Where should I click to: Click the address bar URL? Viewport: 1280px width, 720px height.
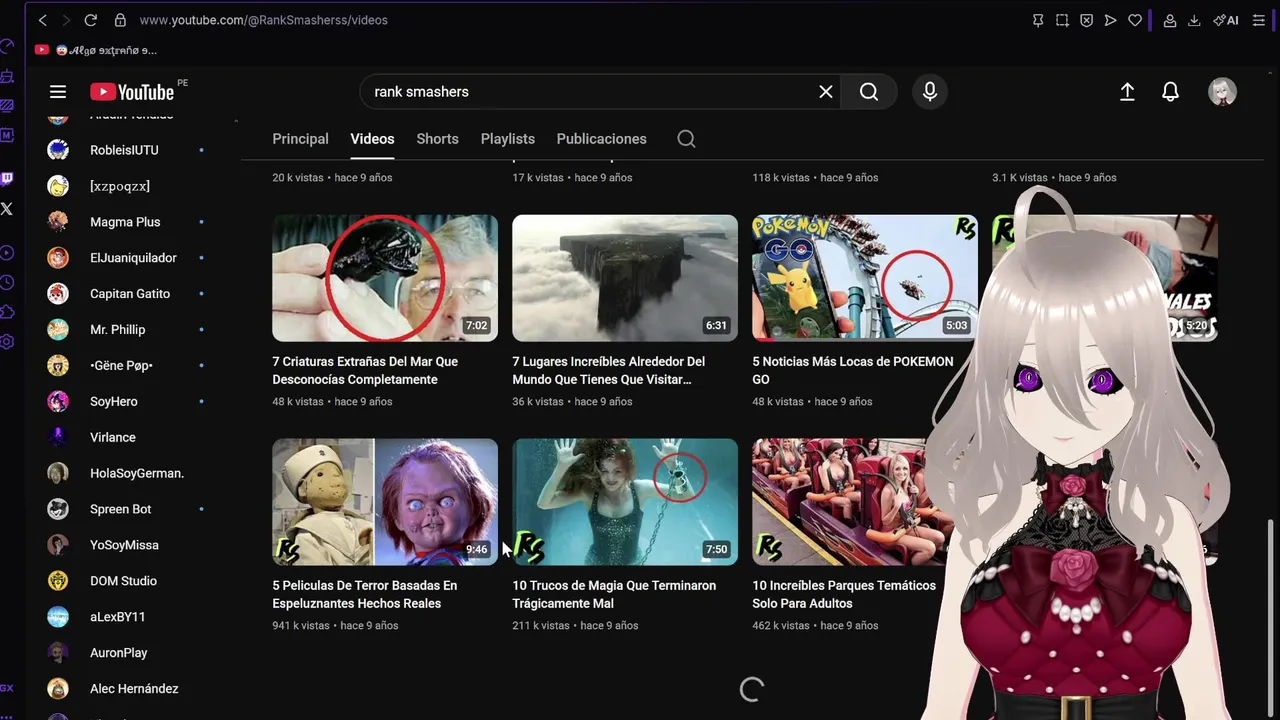click(x=264, y=20)
